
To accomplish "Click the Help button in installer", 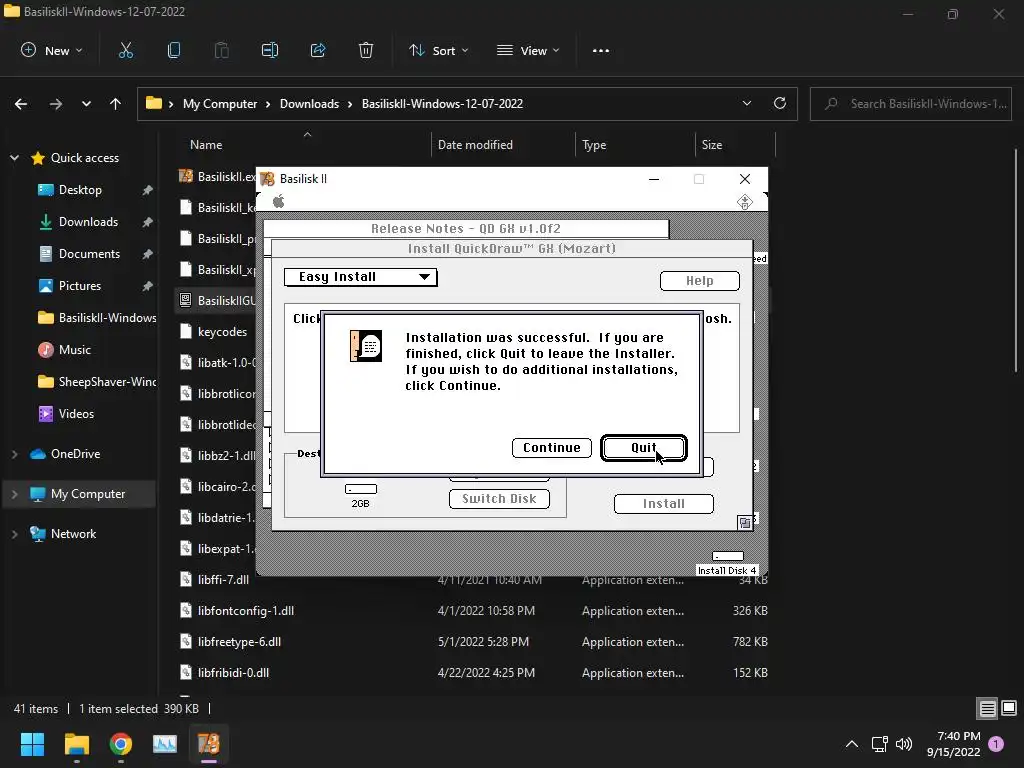I will click(x=699, y=281).
